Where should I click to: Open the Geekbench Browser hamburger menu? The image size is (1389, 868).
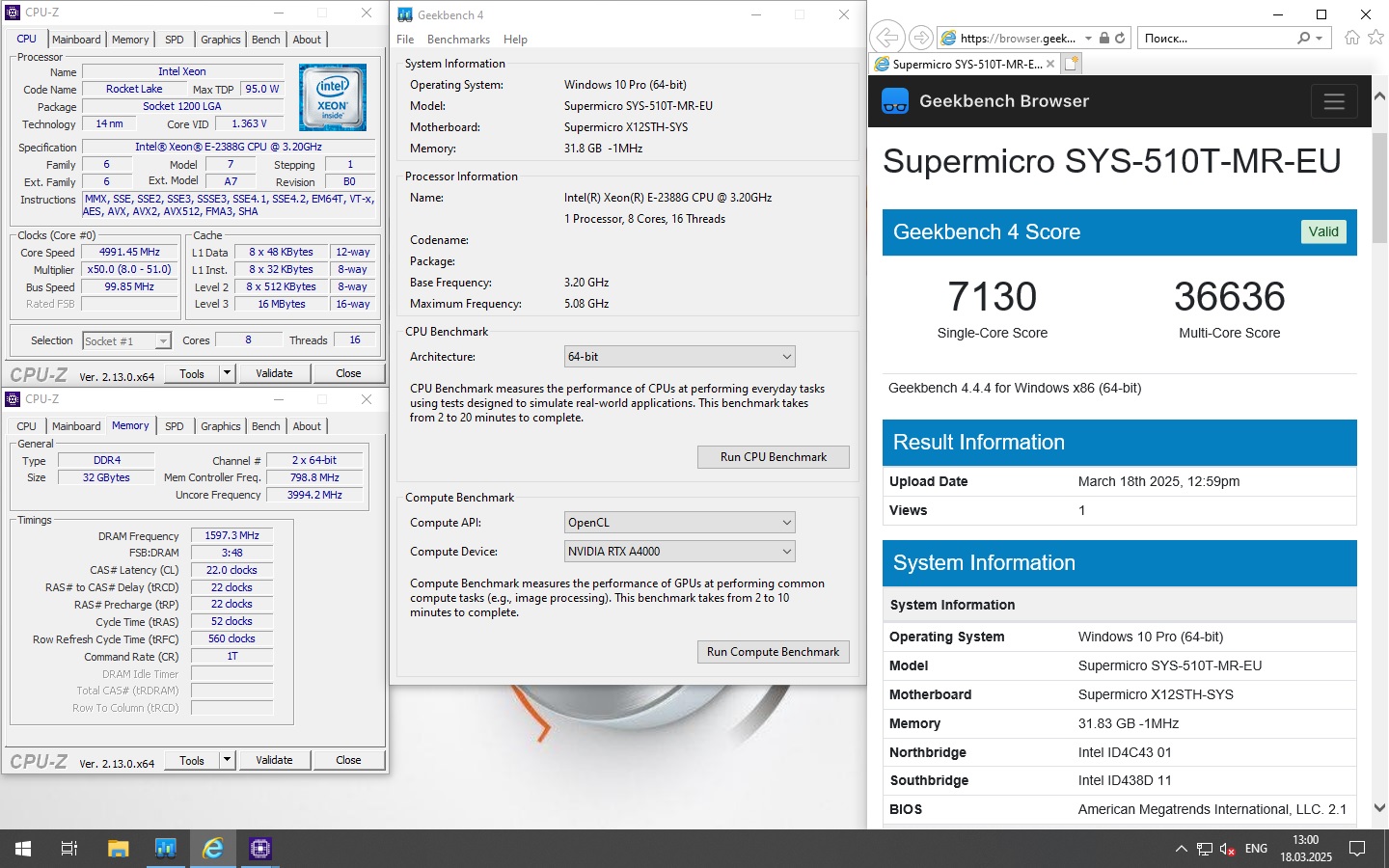[x=1334, y=101]
